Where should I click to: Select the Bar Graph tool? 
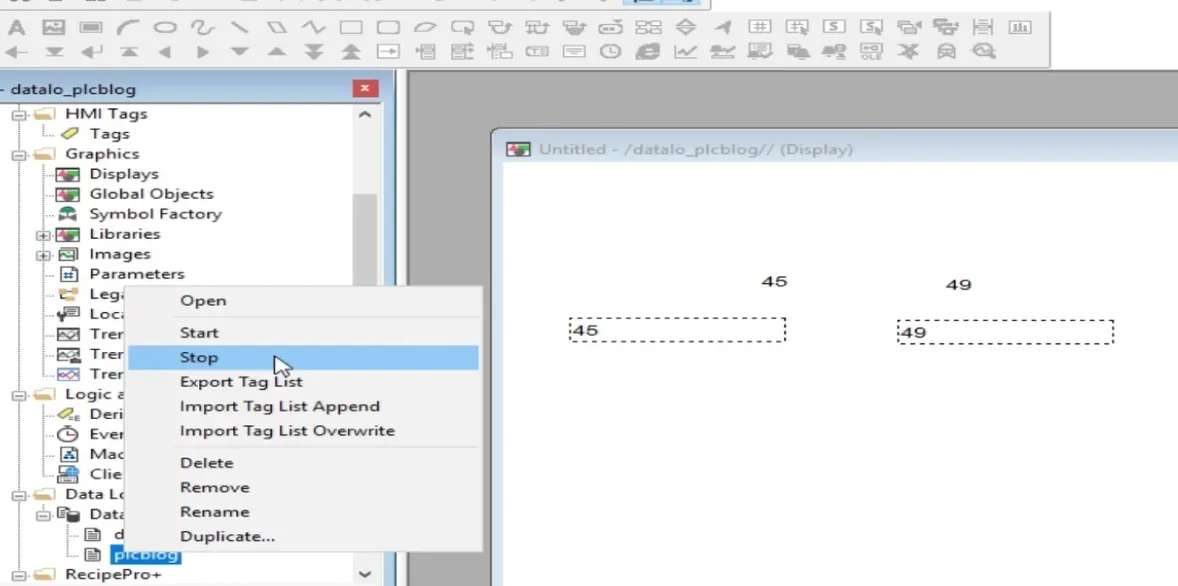(x=1020, y=27)
